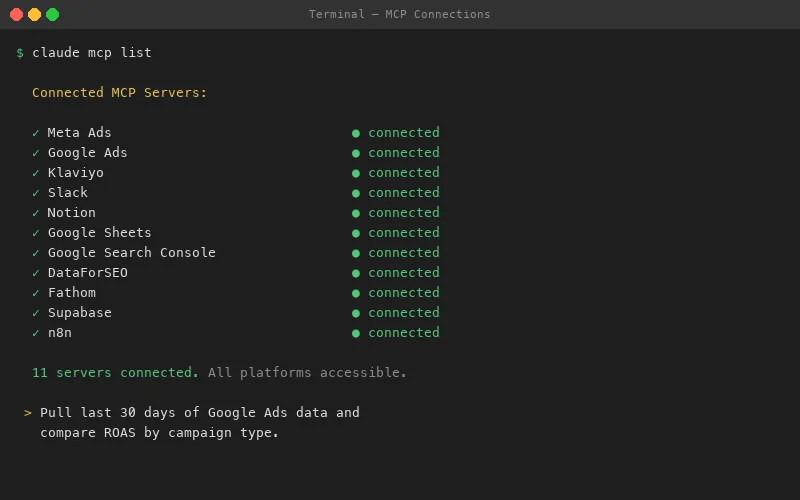Select the command text claude mcp list

pyautogui.click(x=92, y=53)
